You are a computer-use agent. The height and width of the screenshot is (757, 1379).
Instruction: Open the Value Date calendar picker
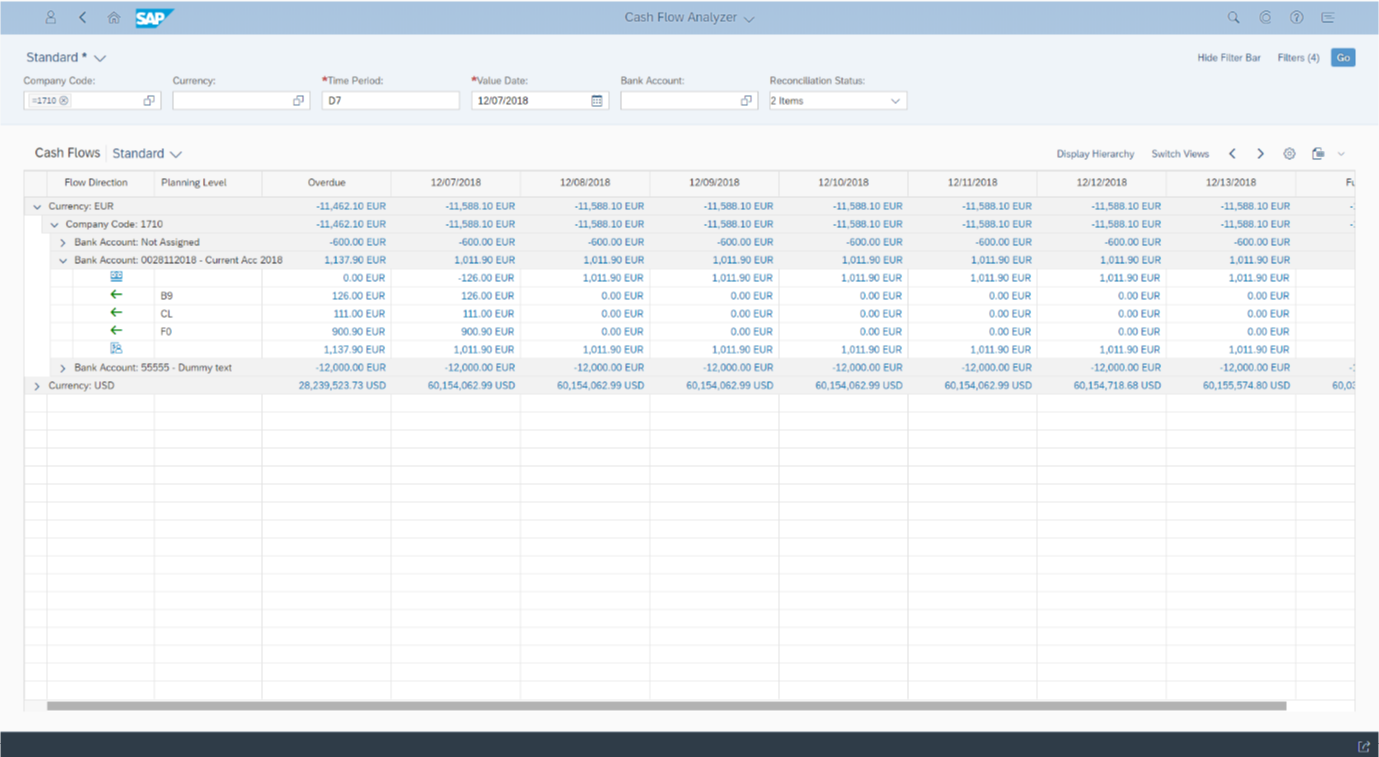coord(597,101)
